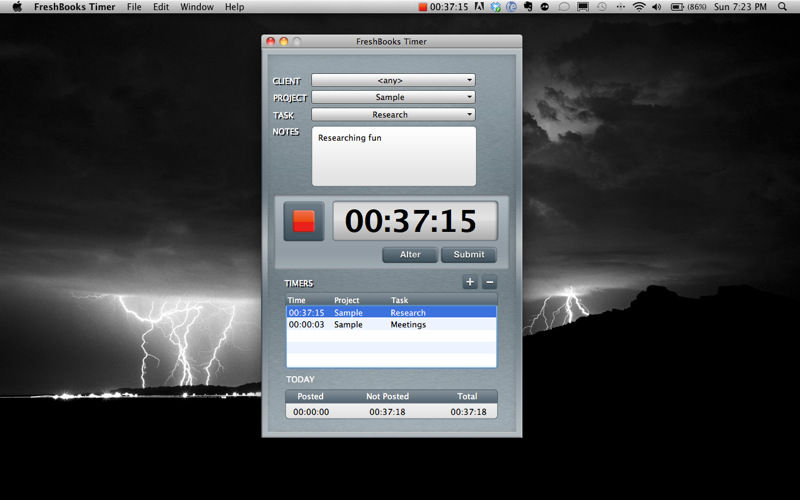Click the menu bar clock showing Sun 7:23 PM

point(740,7)
